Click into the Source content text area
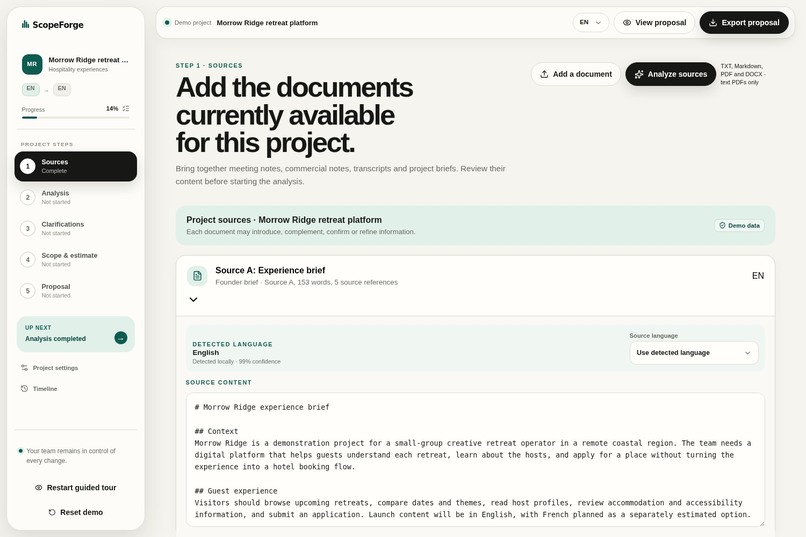Image resolution: width=806 pixels, height=537 pixels. click(x=475, y=460)
